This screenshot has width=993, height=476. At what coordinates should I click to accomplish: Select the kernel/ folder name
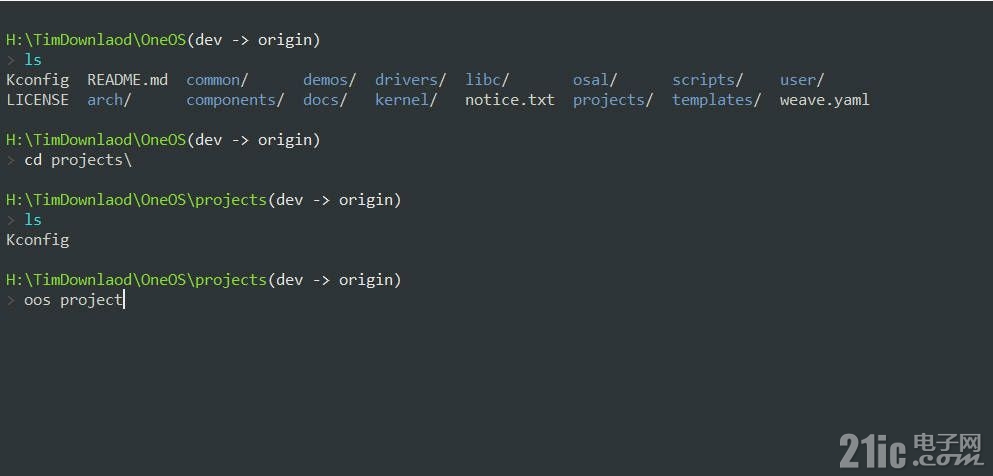click(406, 100)
